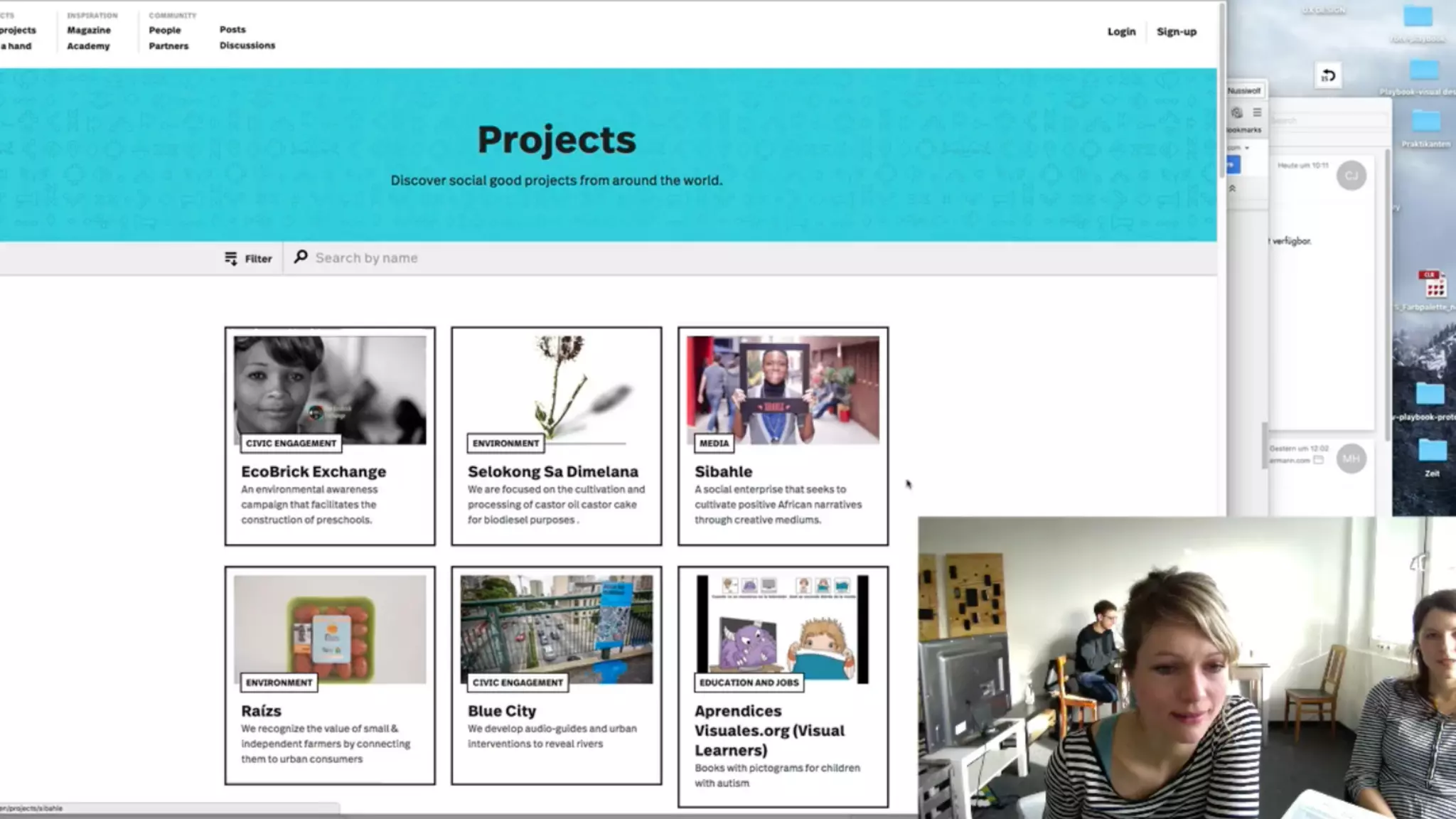Image resolution: width=1456 pixels, height=819 pixels.
Task: Go to the Discussions menu item
Action: (247, 45)
